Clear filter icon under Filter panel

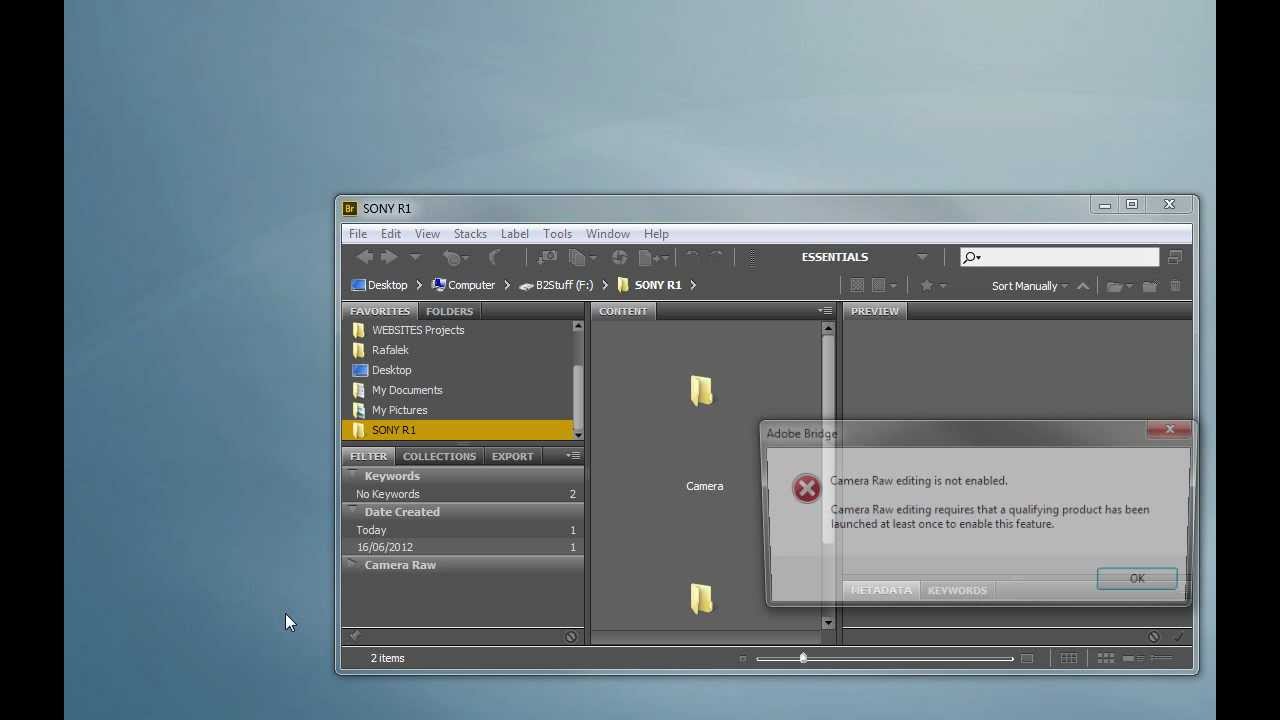click(x=571, y=636)
